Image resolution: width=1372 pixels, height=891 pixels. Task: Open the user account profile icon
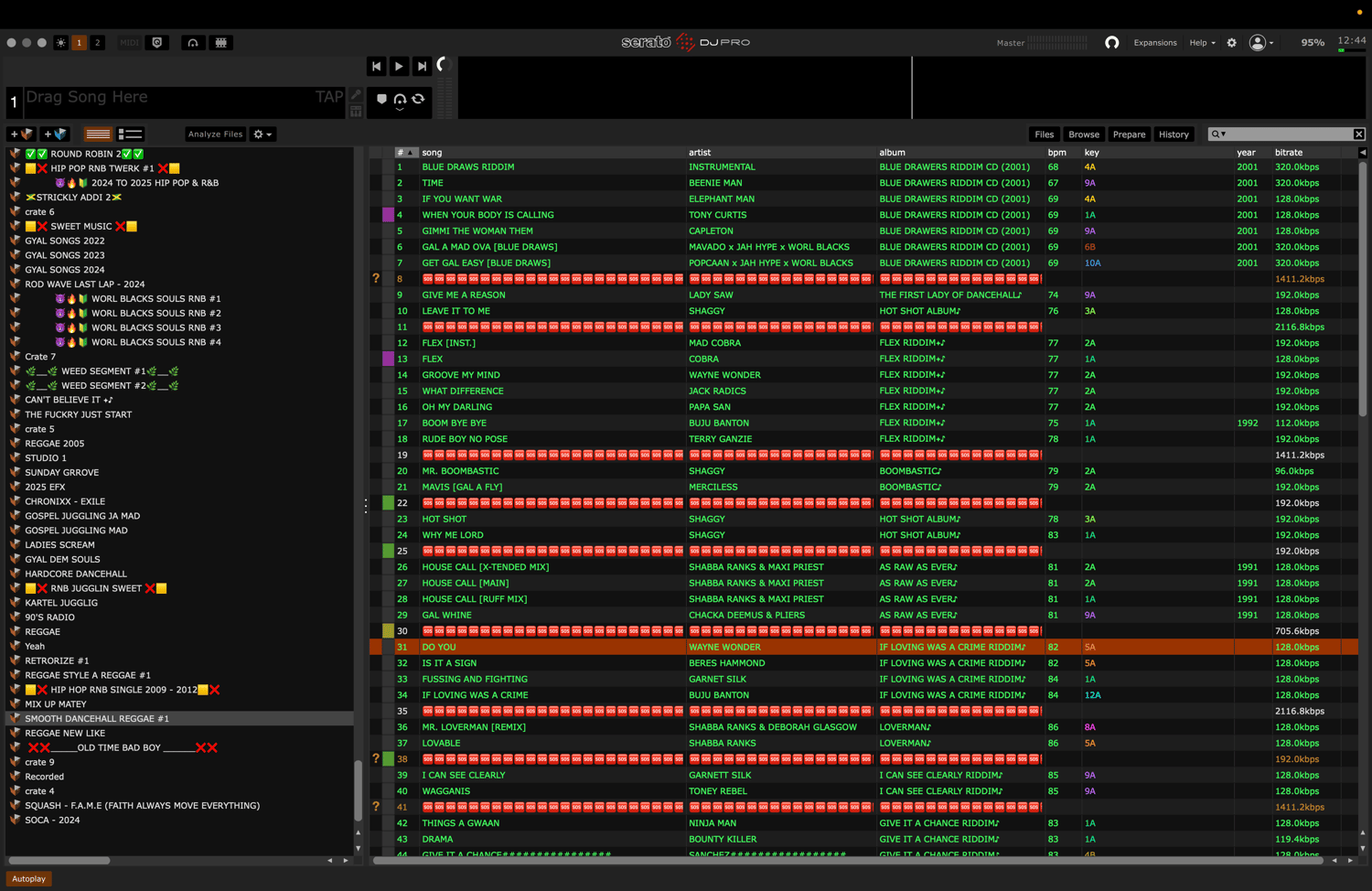click(1258, 43)
